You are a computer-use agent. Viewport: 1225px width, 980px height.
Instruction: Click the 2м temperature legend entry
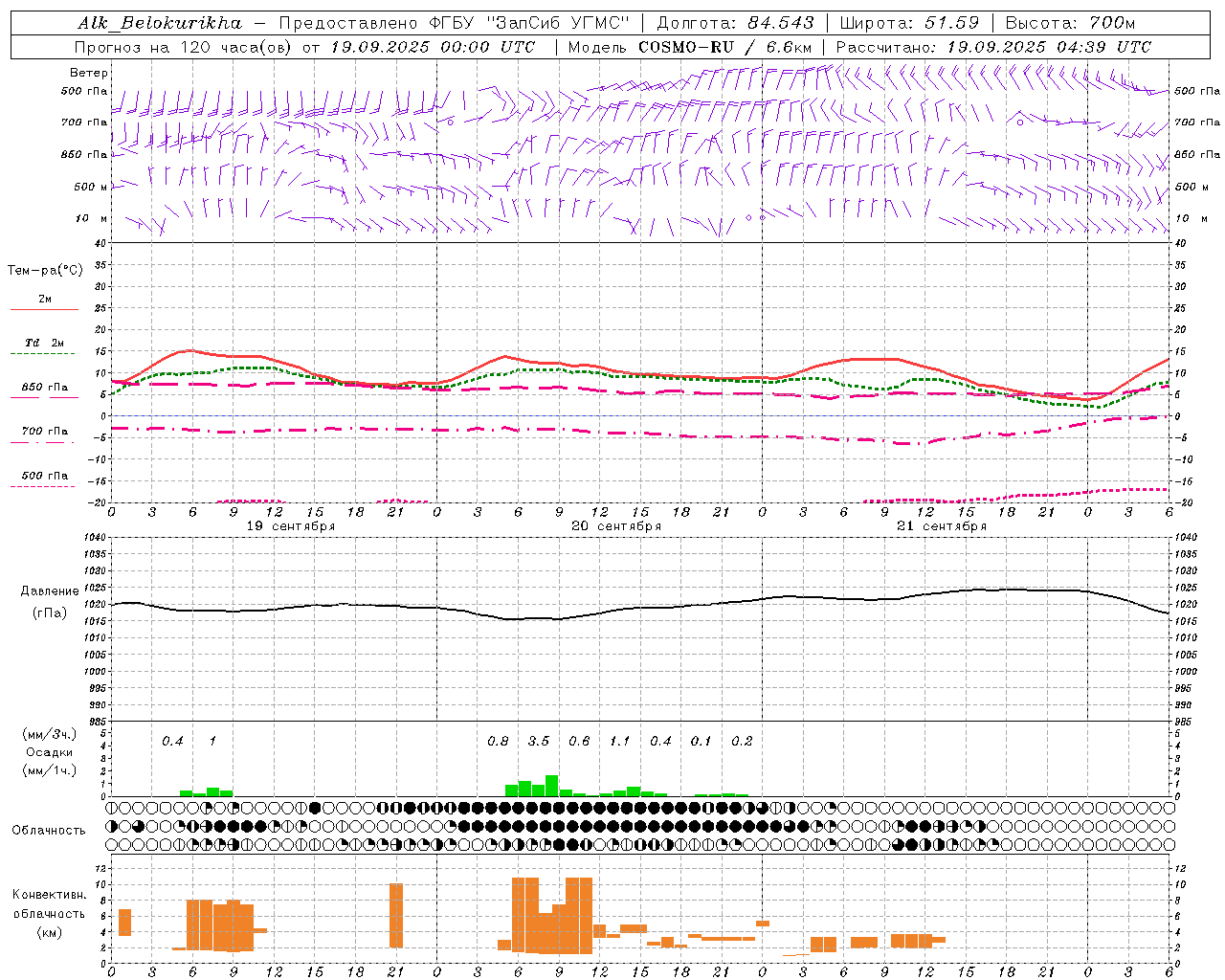click(x=45, y=300)
